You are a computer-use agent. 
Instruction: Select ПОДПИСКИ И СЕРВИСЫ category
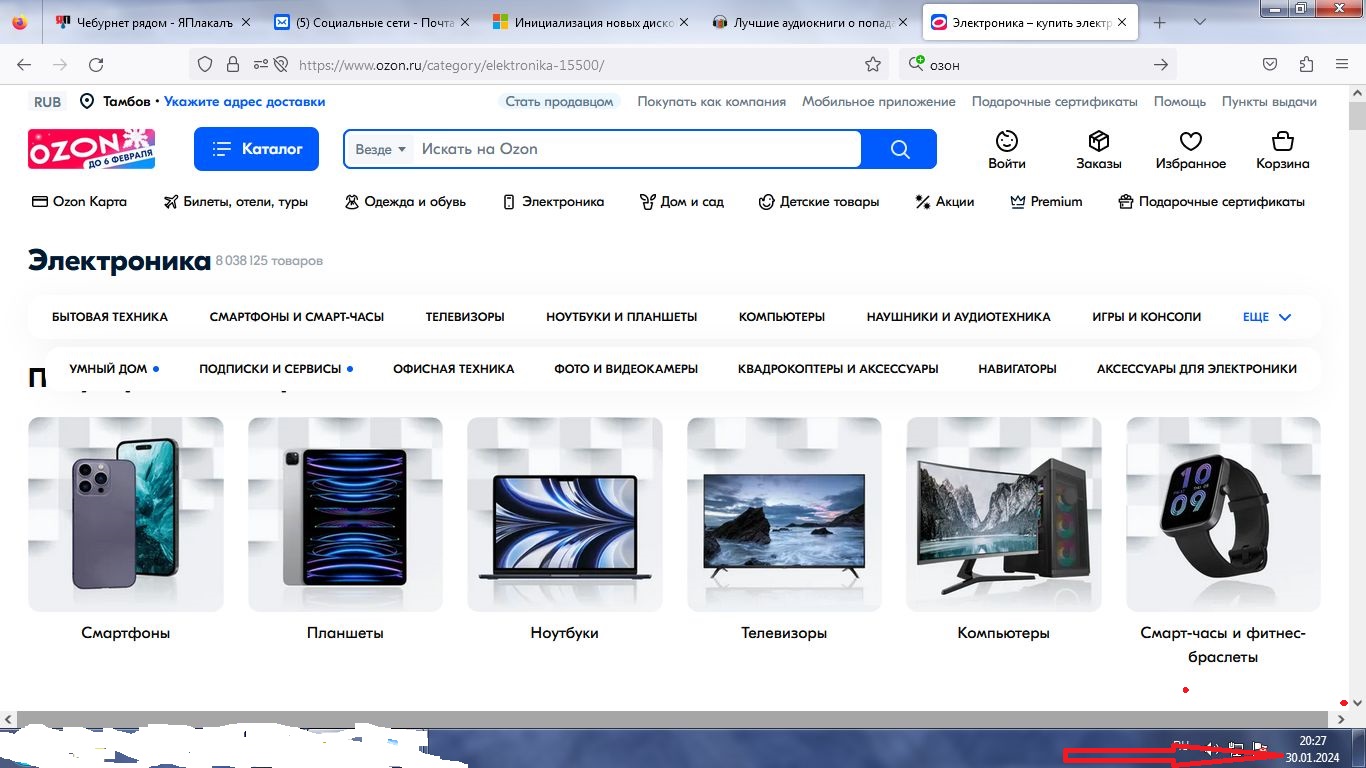(270, 369)
